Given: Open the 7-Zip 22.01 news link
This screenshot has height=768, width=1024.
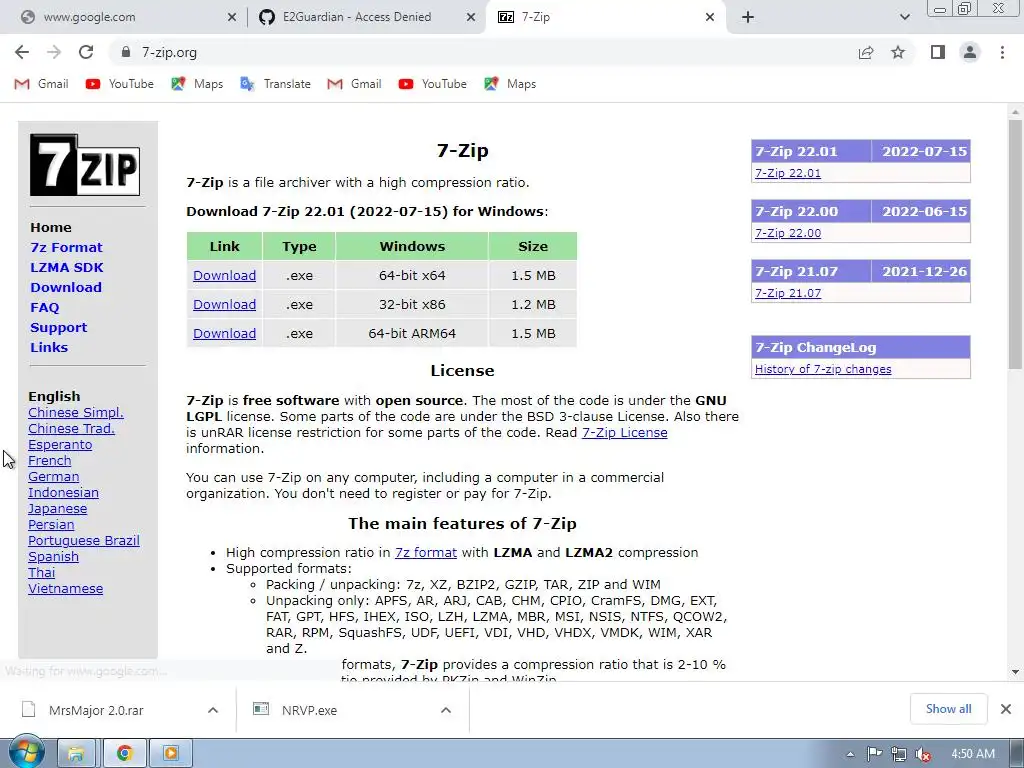Looking at the screenshot, I should click(x=788, y=173).
